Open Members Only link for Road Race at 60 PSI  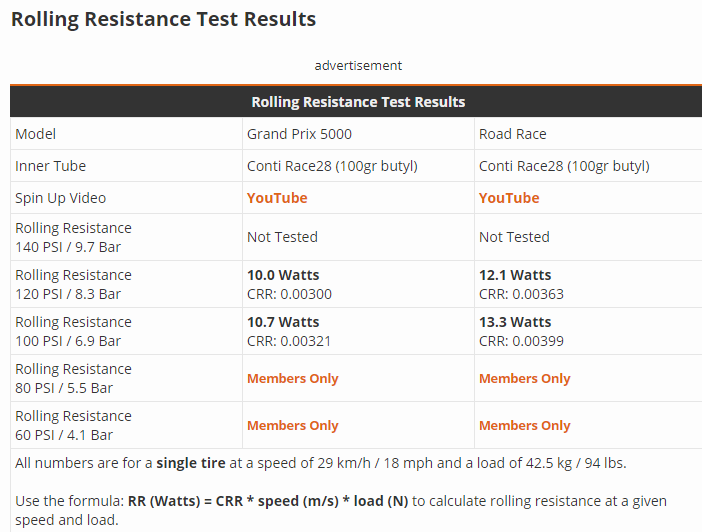tap(524, 426)
